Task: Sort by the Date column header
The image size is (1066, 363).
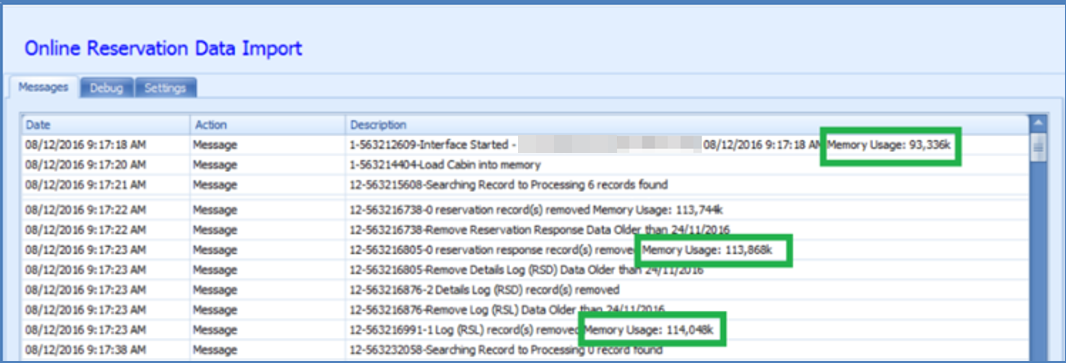Action: coord(105,125)
